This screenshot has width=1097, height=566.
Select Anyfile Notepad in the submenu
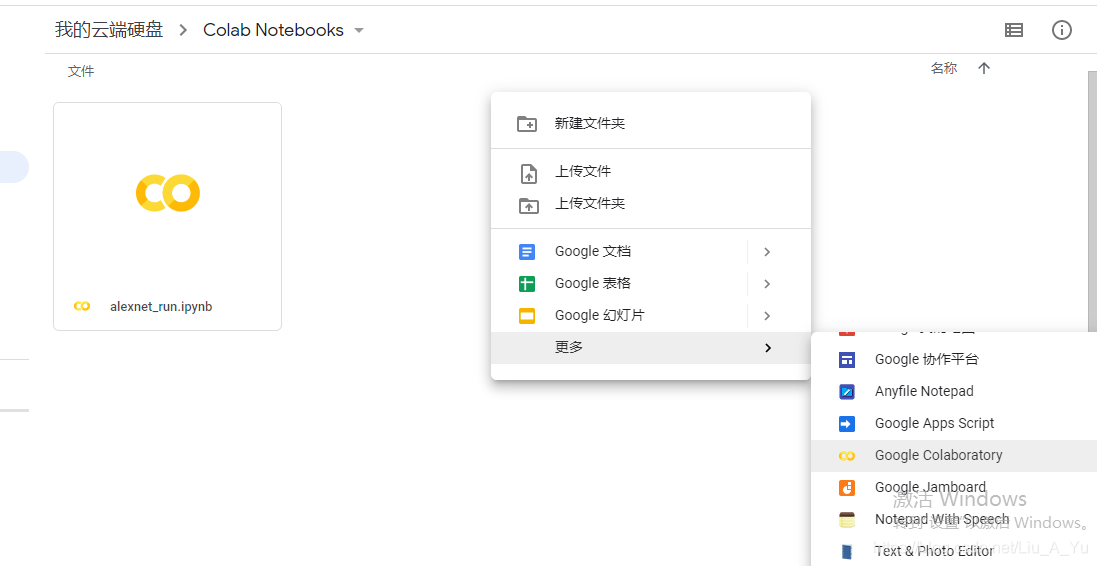(954, 392)
